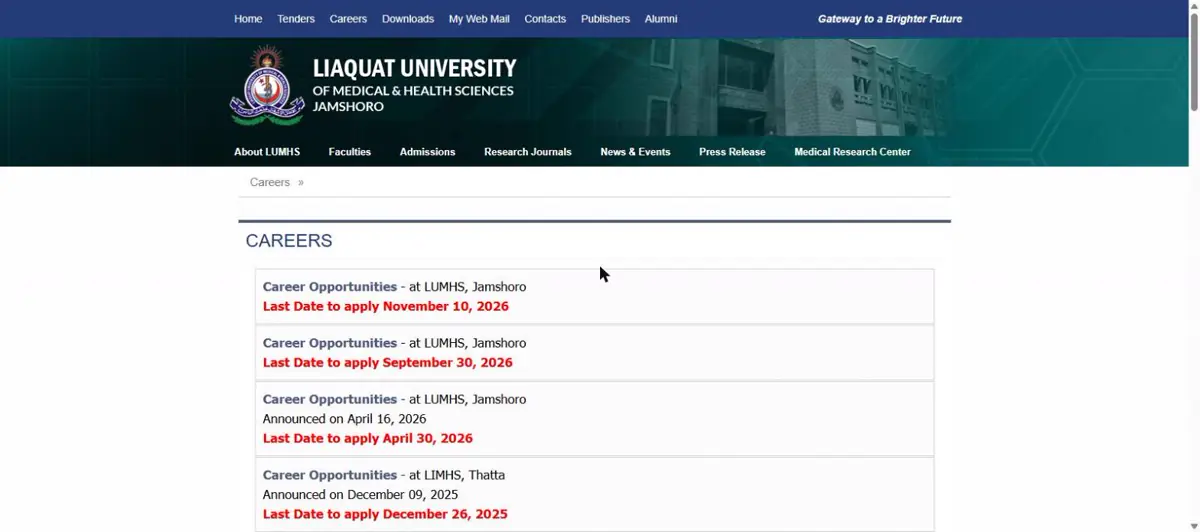Open Career Opportunities with September 30, 2026 deadline
This screenshot has height=532, width=1200.
[330, 343]
